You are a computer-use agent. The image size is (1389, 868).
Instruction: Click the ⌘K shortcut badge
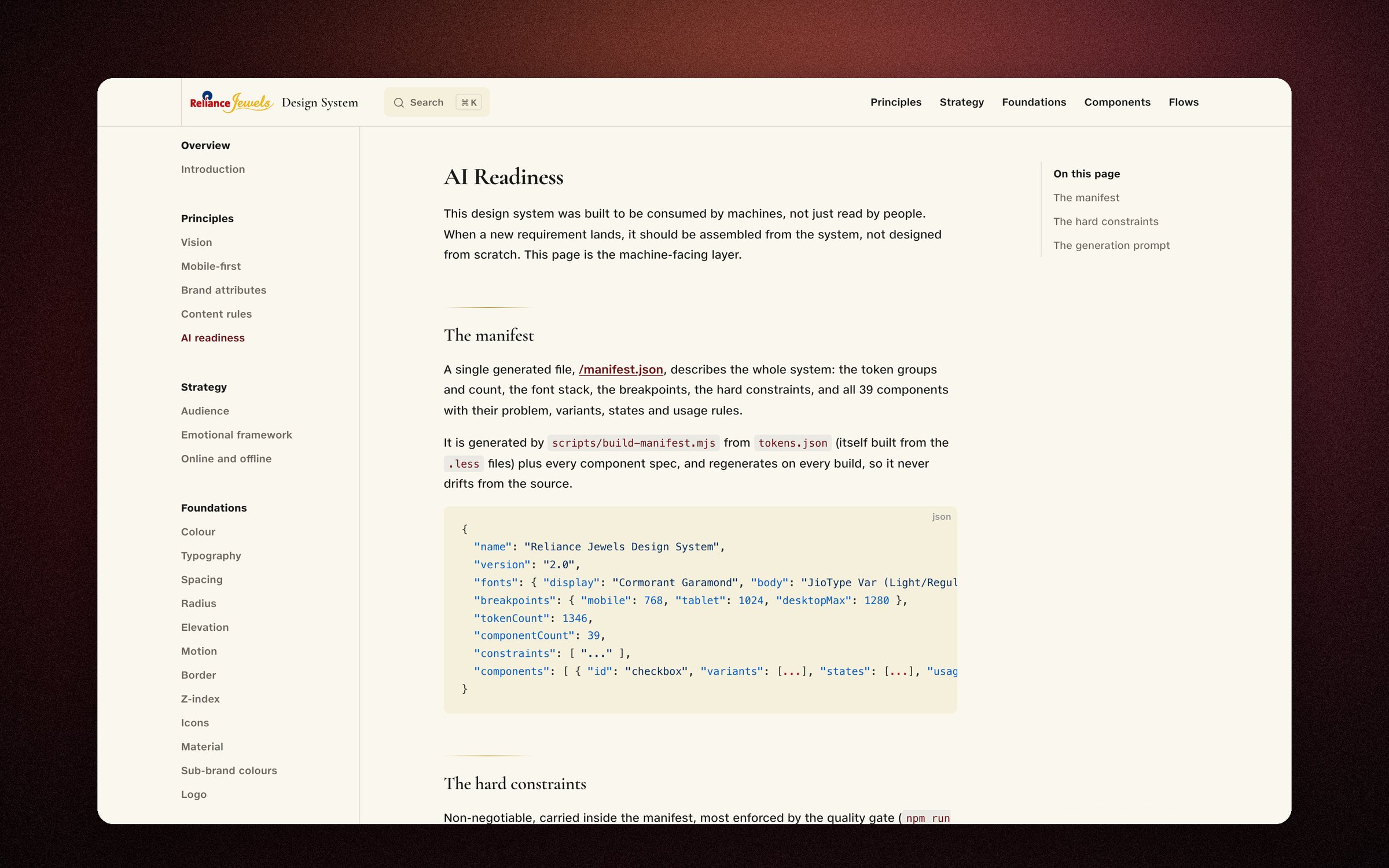[x=469, y=102]
